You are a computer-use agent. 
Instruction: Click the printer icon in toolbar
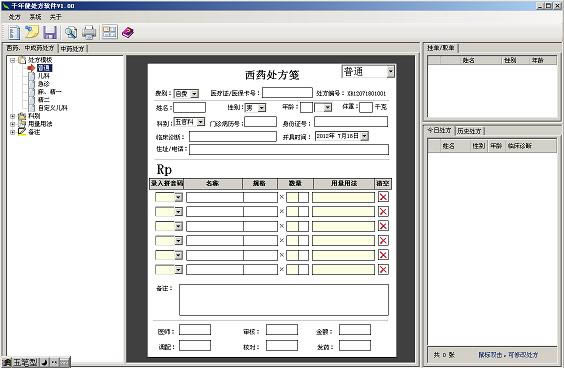click(89, 33)
